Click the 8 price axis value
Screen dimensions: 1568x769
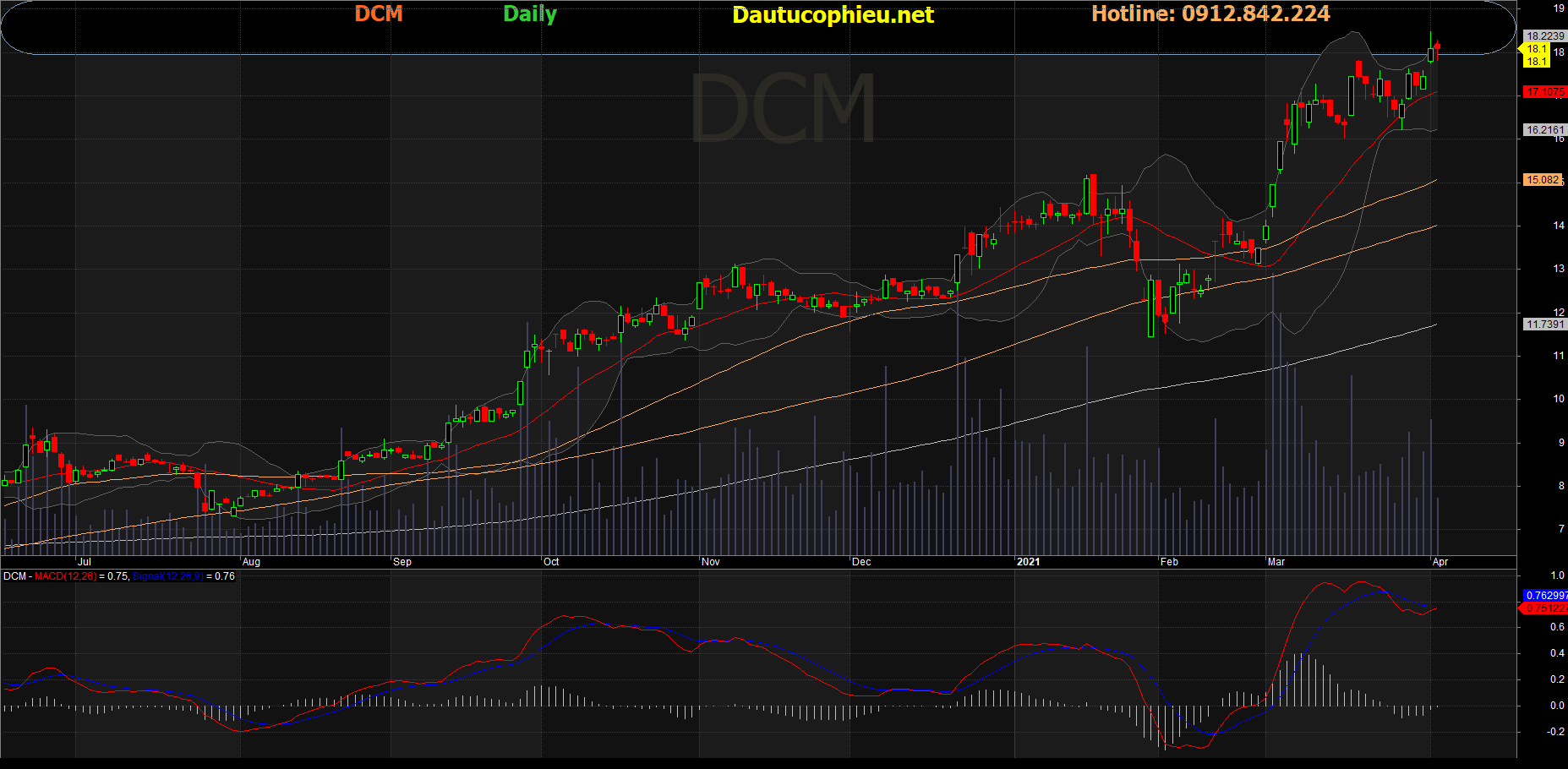(x=1561, y=486)
